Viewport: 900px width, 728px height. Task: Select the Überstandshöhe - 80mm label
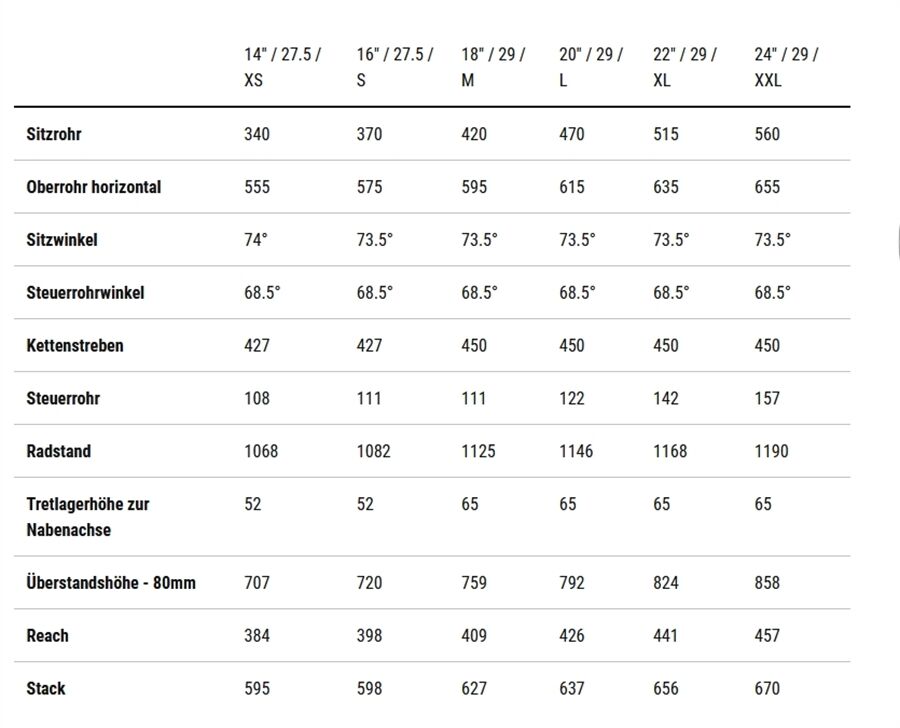tap(111, 582)
